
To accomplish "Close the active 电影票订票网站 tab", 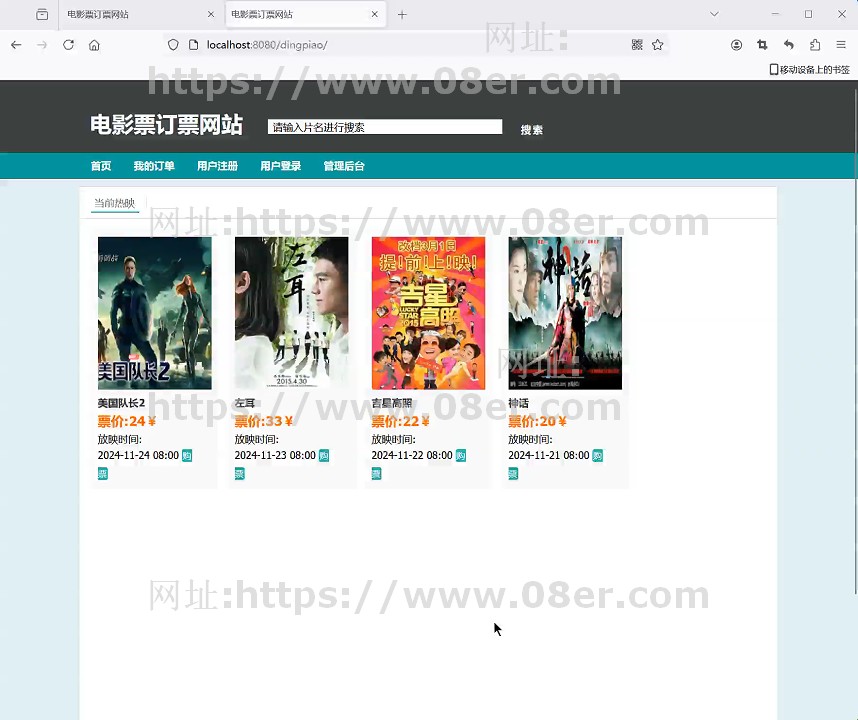I will [375, 15].
